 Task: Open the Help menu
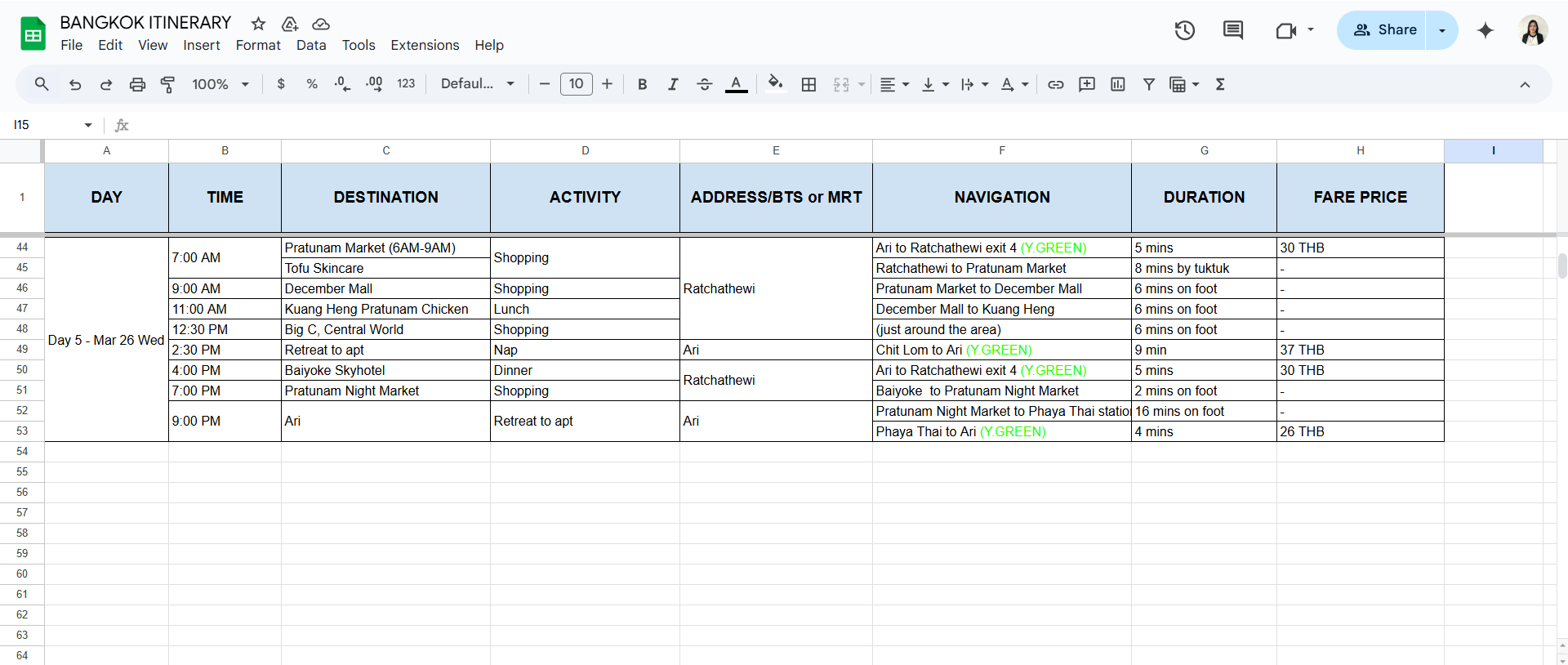[x=489, y=45]
